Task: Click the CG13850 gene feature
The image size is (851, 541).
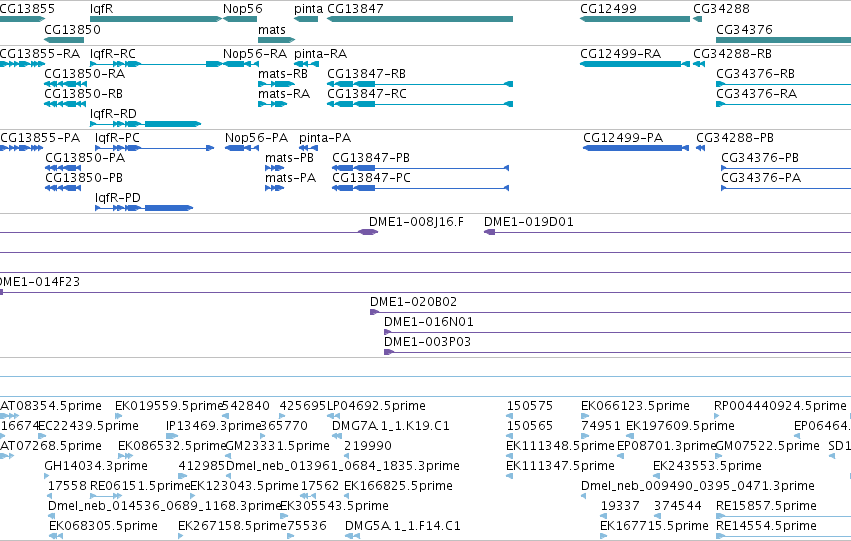Action: coord(64,40)
